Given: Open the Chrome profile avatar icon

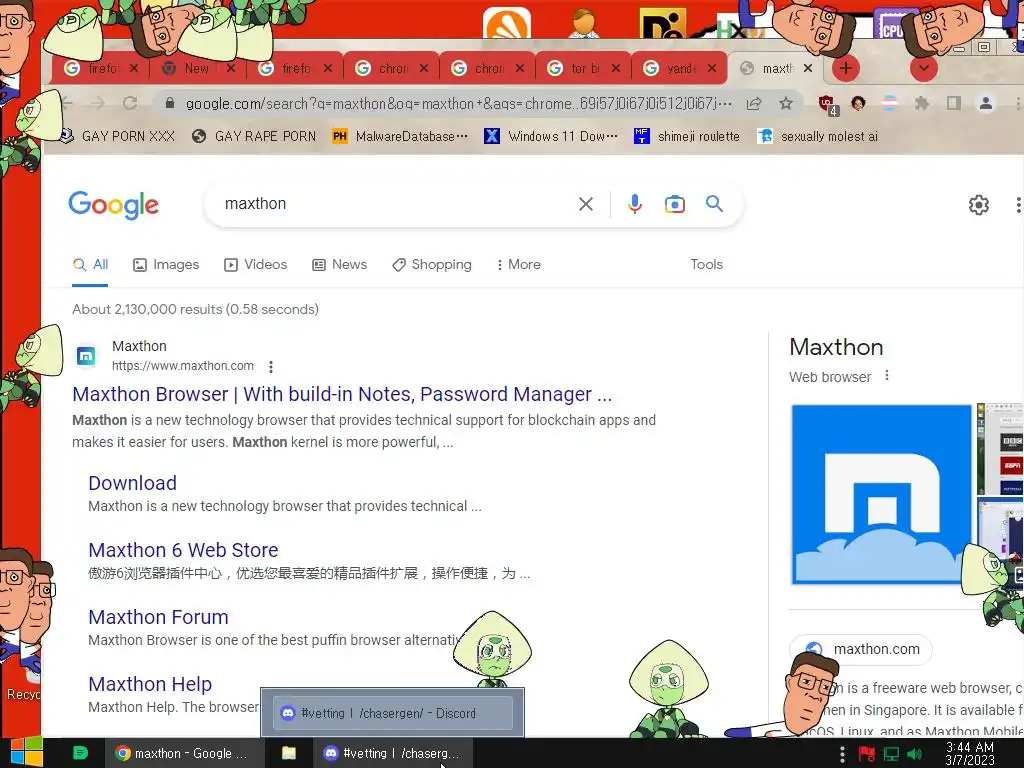Looking at the screenshot, I should coord(985,103).
